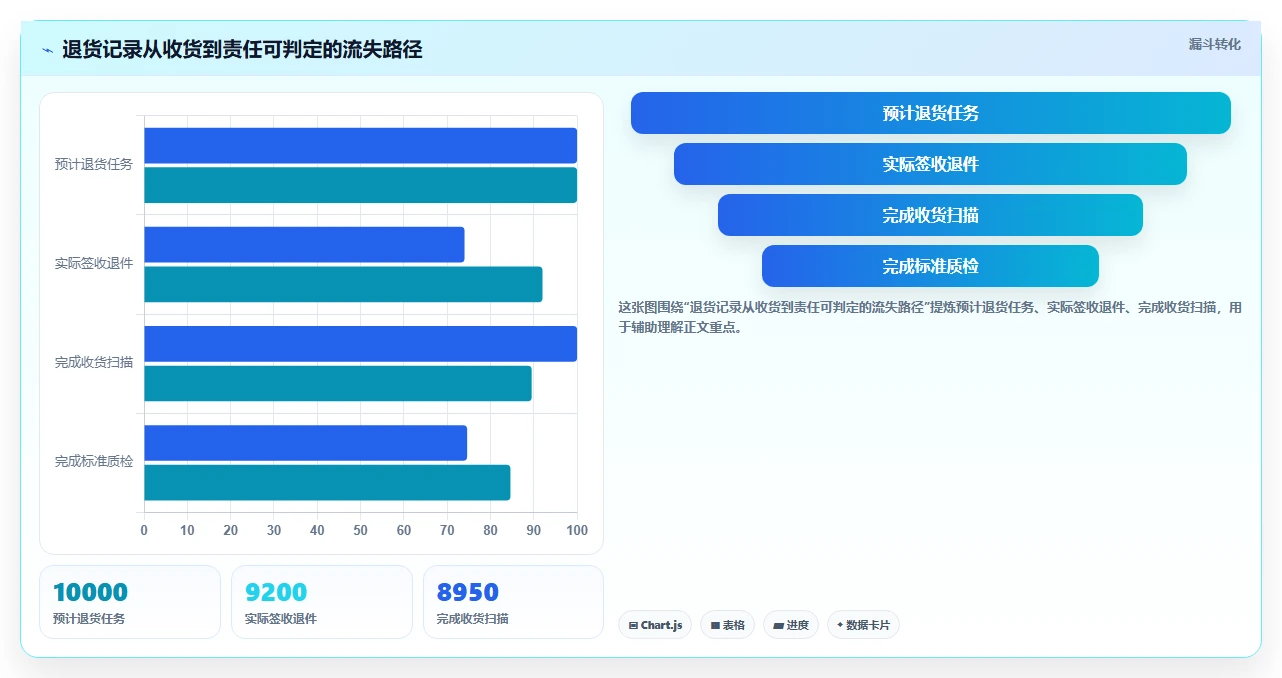The image size is (1282, 678).
Task: Click the x-axis value 100
Action: [577, 530]
